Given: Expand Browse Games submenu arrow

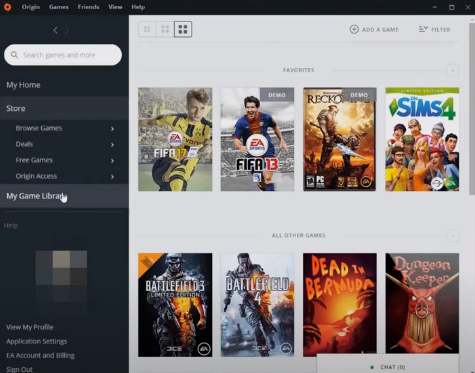Looking at the screenshot, I should pyautogui.click(x=112, y=129).
